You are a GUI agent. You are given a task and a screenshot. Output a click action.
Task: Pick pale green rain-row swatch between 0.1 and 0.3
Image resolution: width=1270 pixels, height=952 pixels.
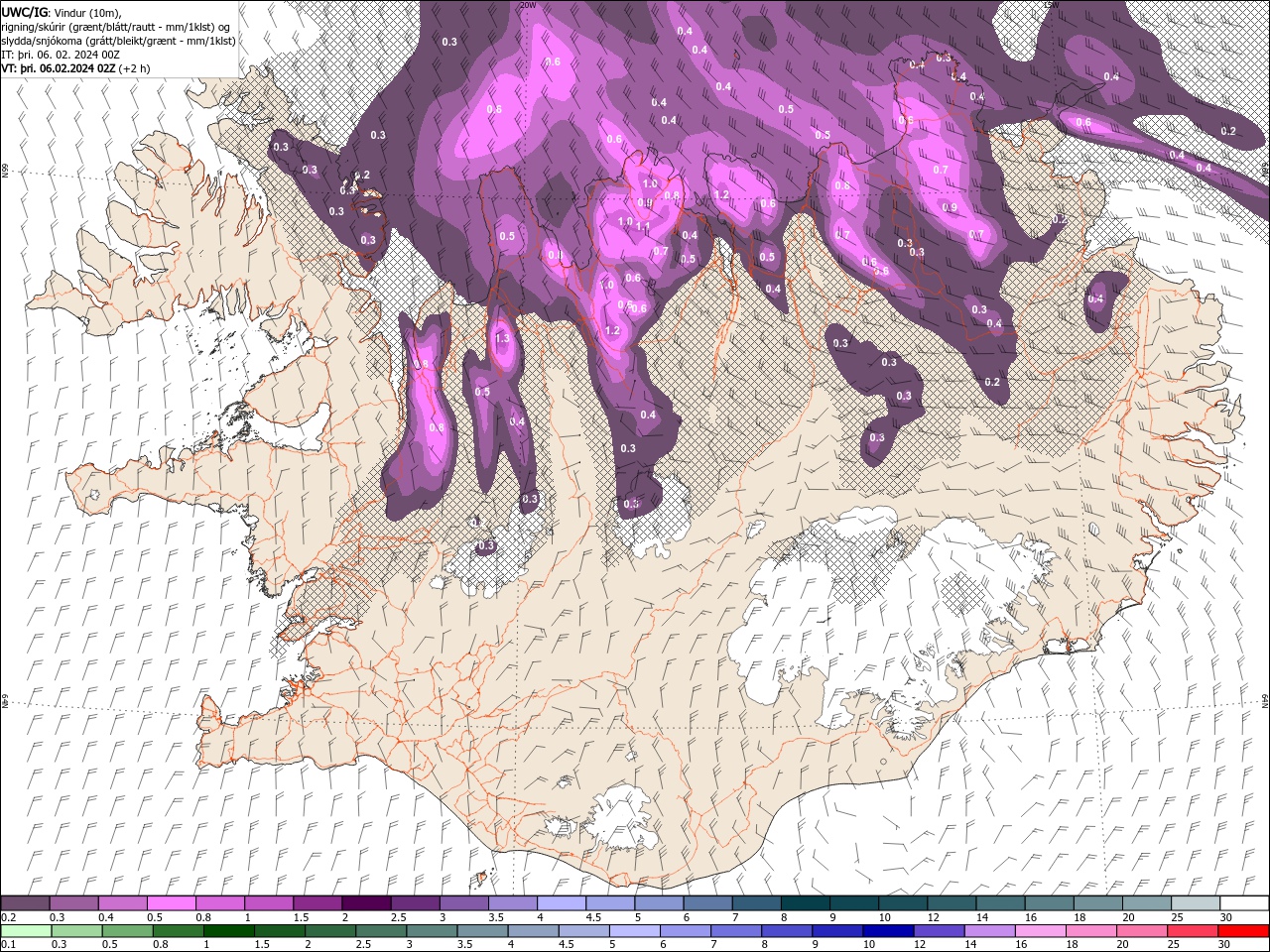click(x=25, y=930)
